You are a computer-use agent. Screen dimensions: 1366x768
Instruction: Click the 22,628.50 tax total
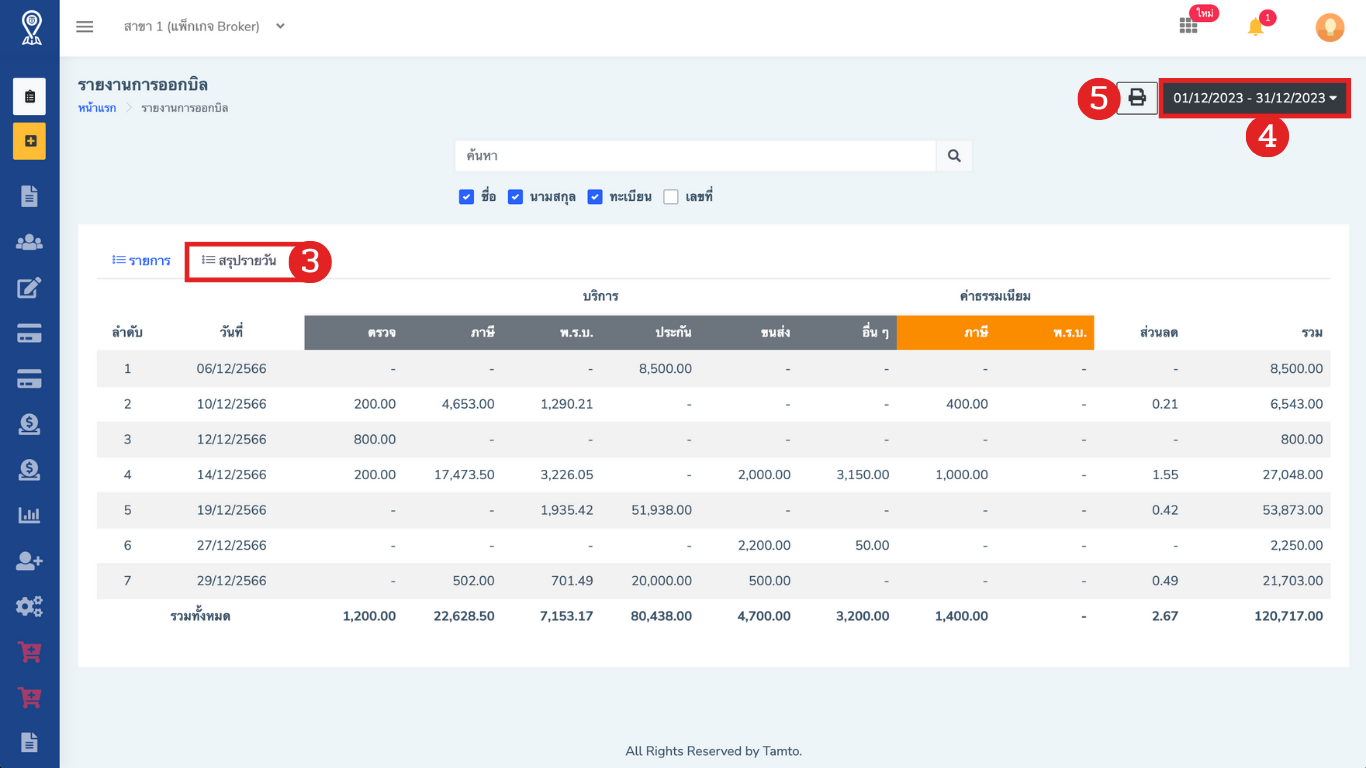click(464, 616)
